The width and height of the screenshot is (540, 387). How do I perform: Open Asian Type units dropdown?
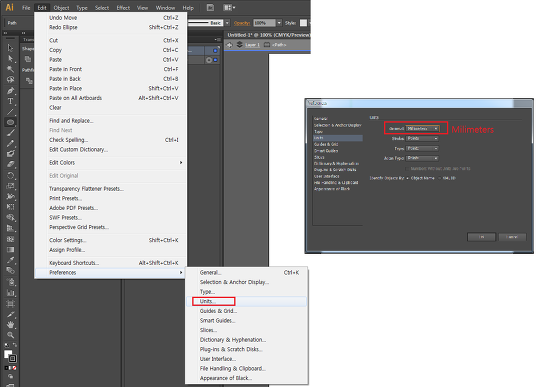pos(422,158)
